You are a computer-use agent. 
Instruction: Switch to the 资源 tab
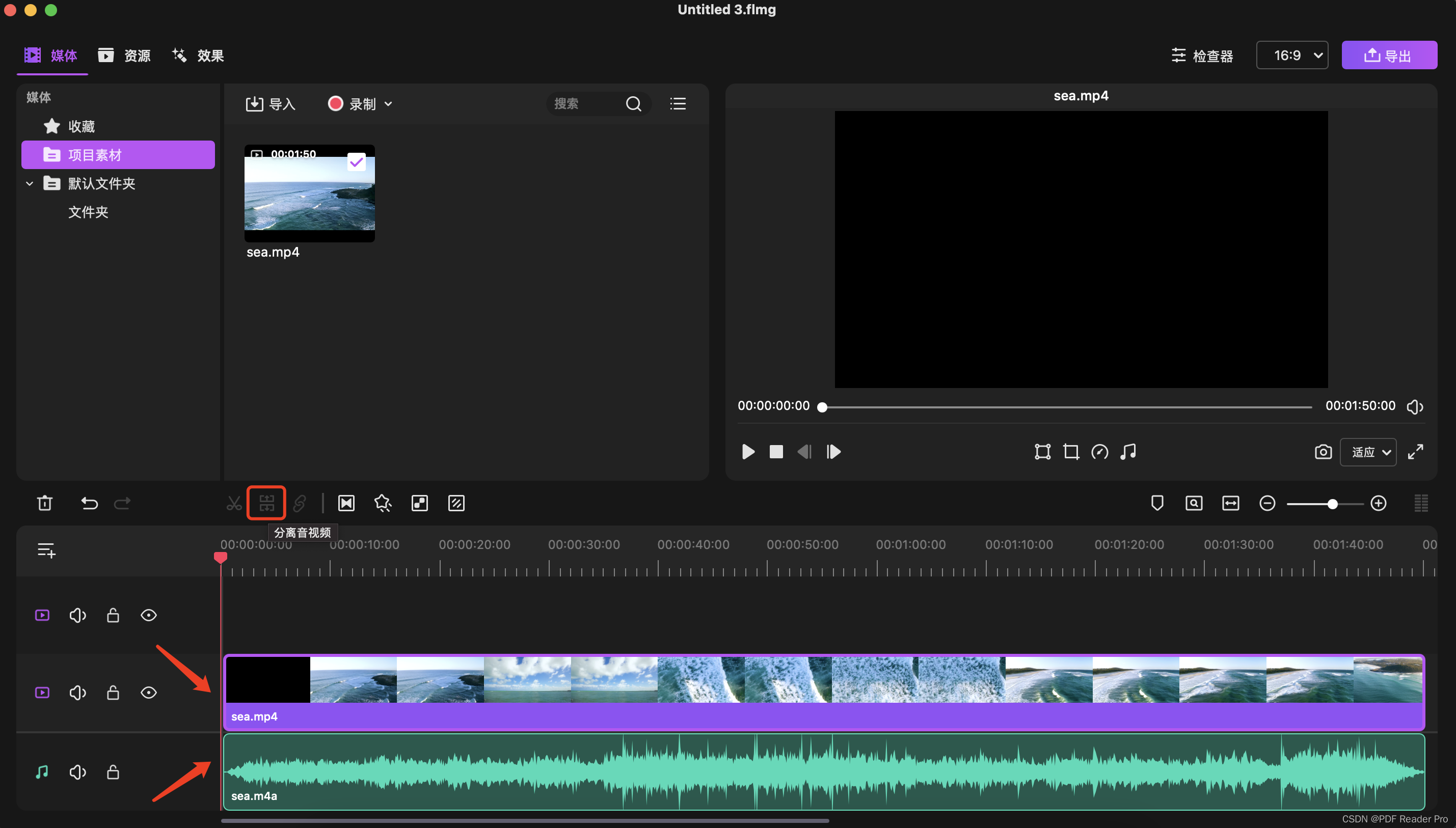pyautogui.click(x=124, y=55)
